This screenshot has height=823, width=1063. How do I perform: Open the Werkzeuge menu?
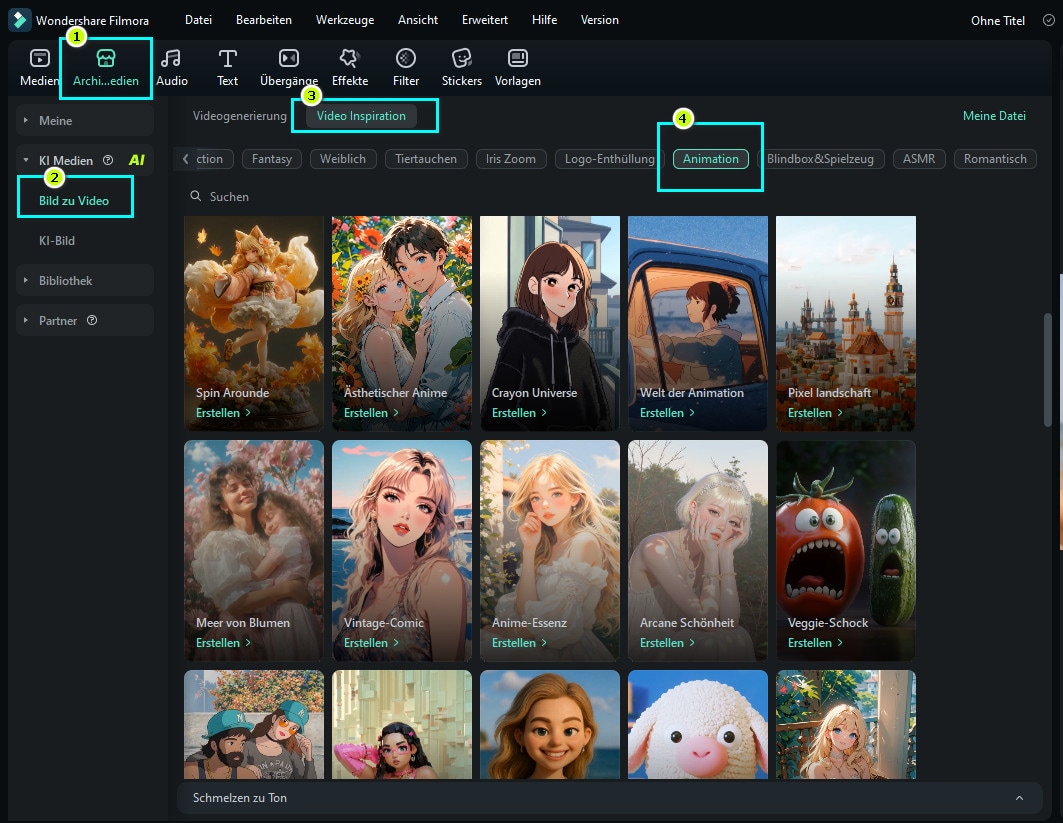click(345, 20)
